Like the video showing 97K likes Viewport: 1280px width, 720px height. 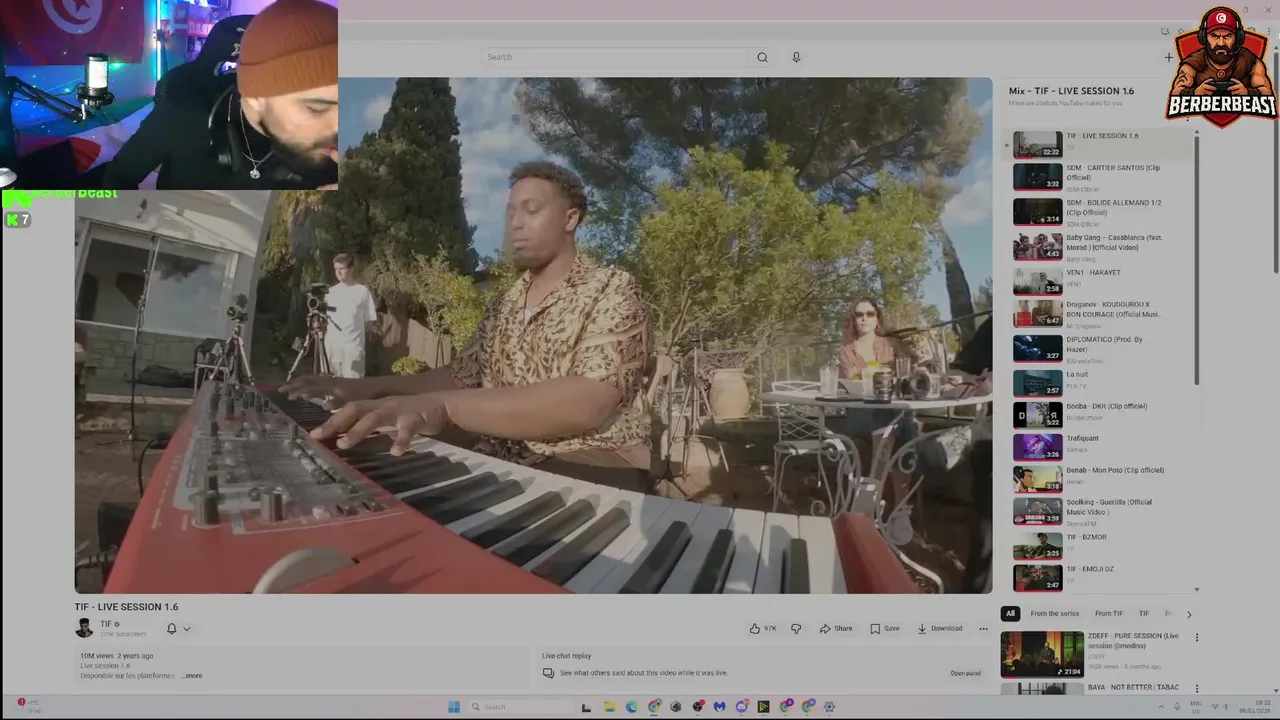coord(763,629)
